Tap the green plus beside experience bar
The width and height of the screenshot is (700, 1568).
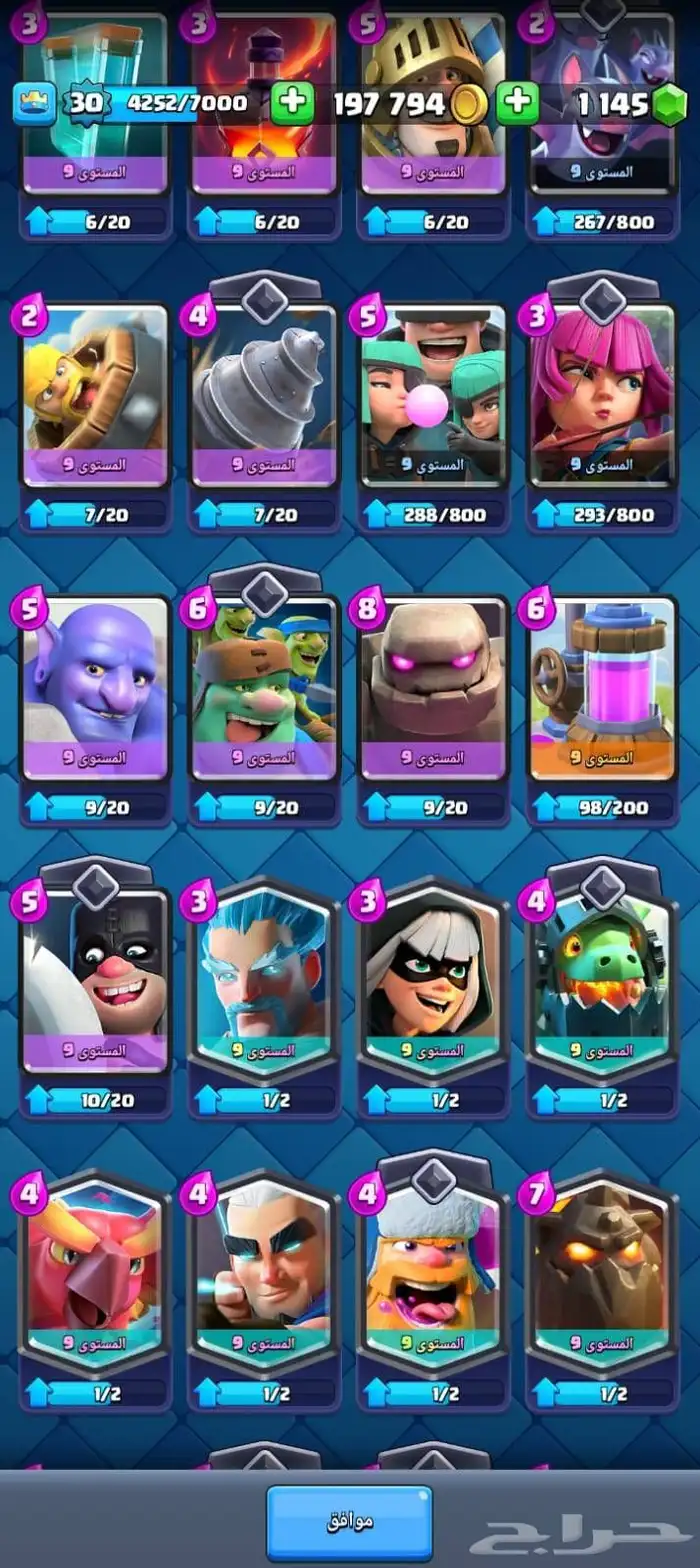coord(291,103)
